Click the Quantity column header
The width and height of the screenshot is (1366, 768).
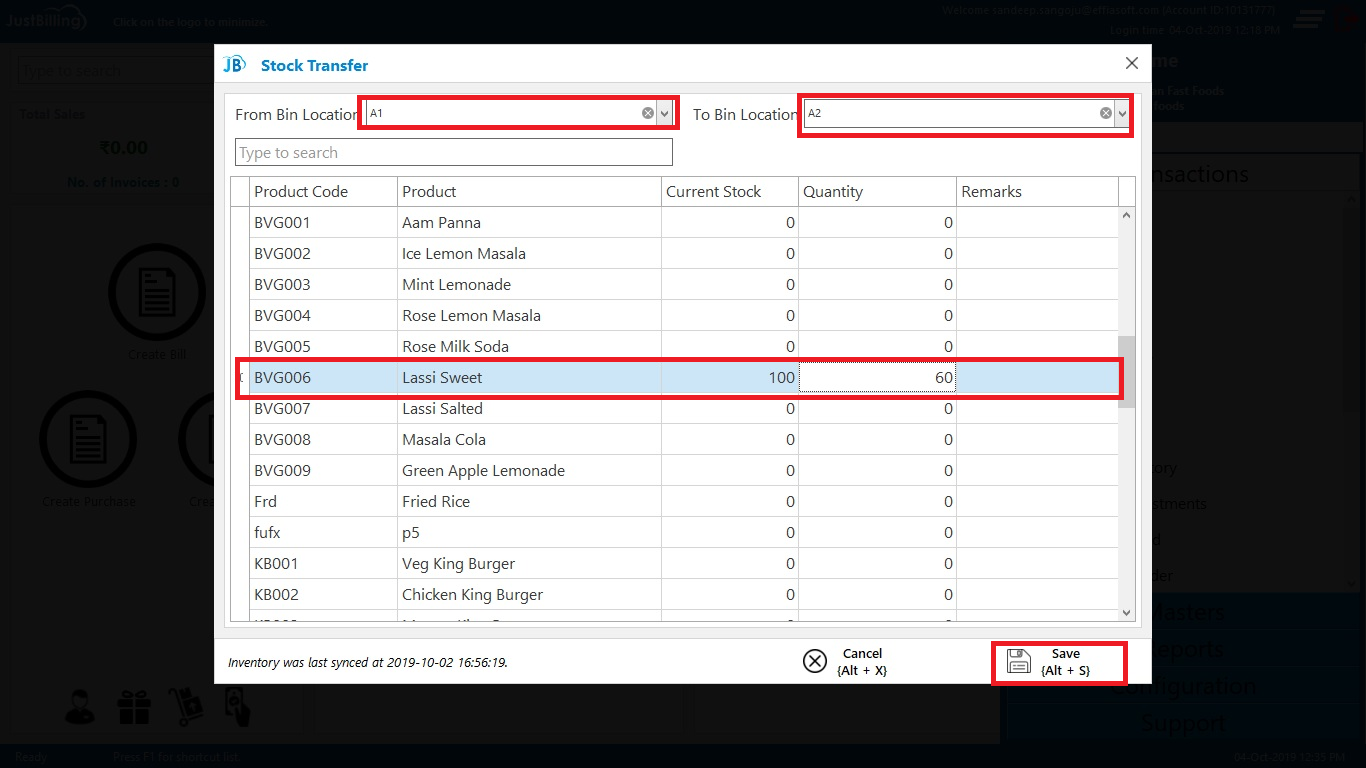(x=833, y=192)
